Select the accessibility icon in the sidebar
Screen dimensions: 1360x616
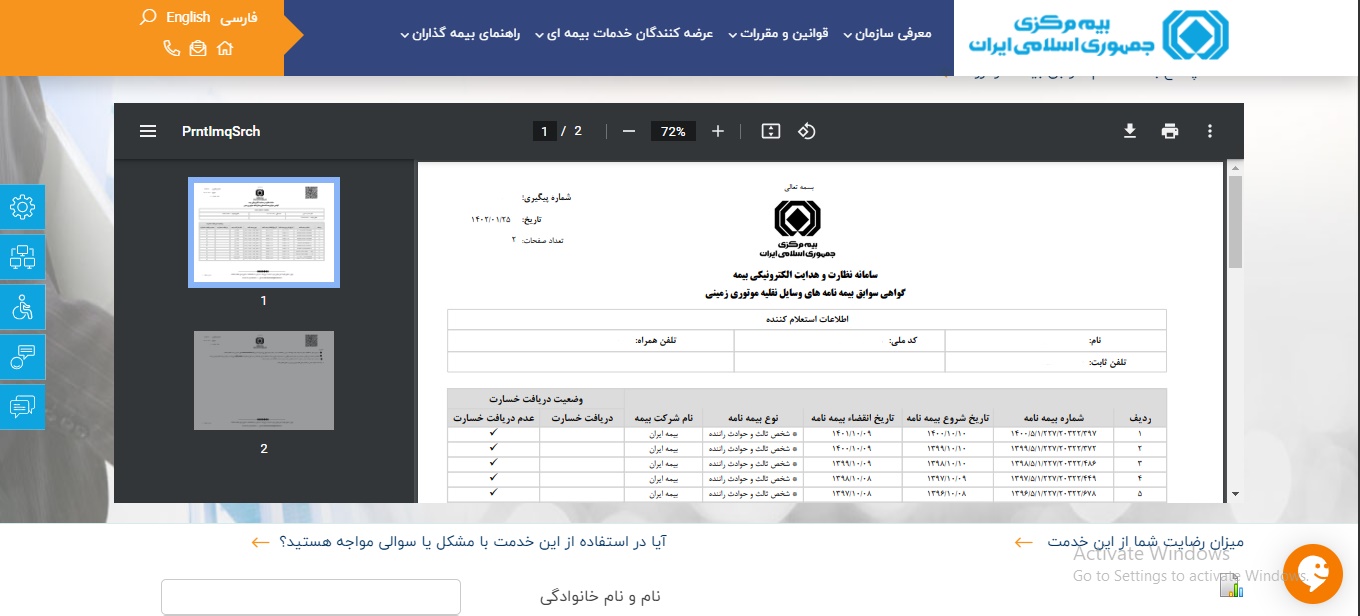coord(21,307)
